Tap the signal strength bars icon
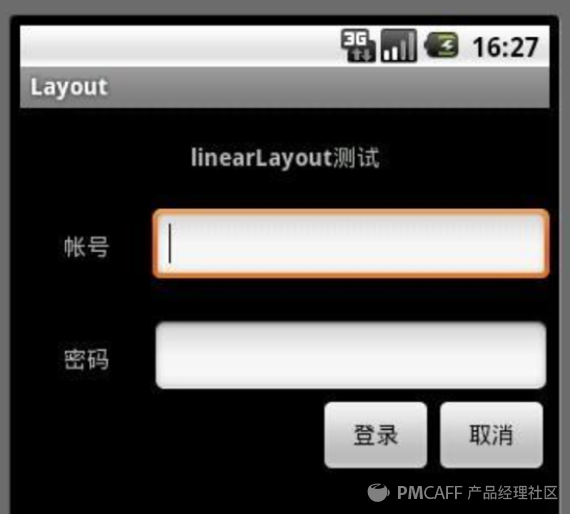This screenshot has width=570, height=514. click(x=399, y=46)
